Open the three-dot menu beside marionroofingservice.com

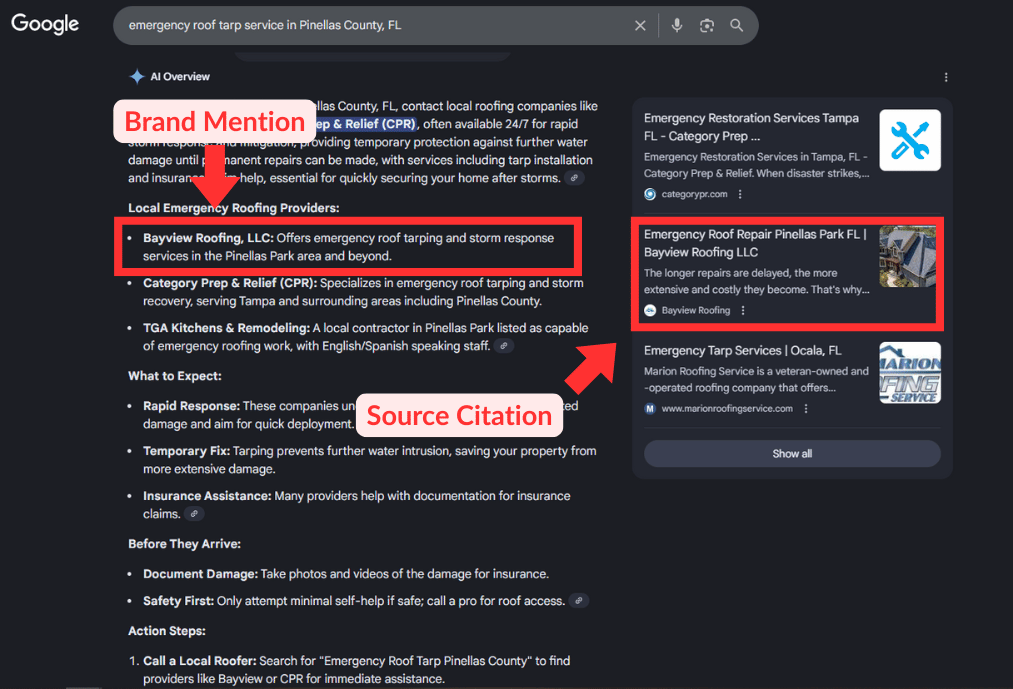(806, 408)
